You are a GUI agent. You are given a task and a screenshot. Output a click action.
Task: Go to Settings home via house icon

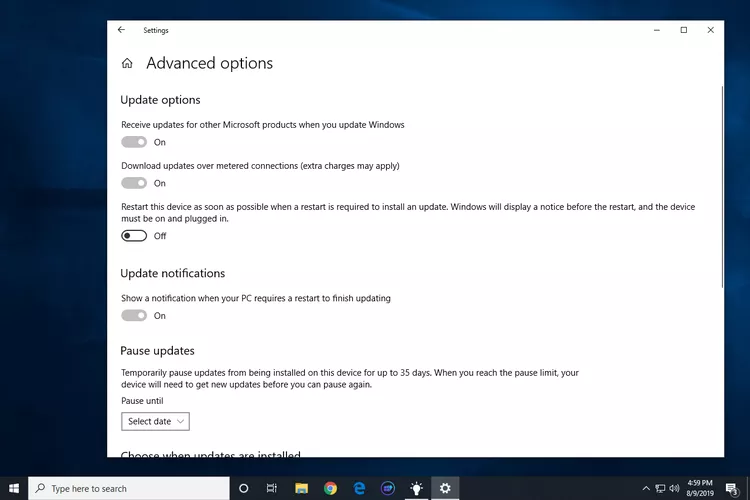point(127,64)
